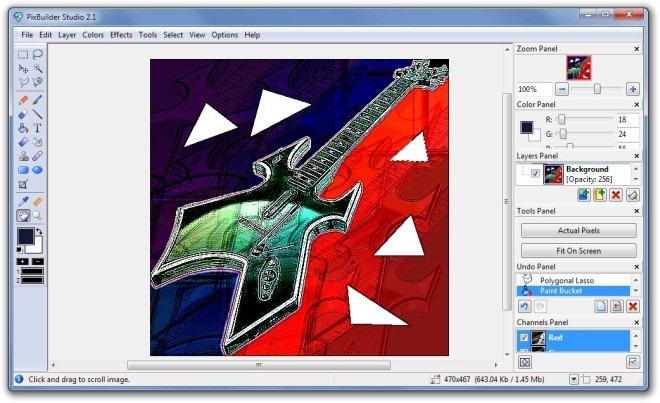Click the blank page icon in Undo Panel
The width and height of the screenshot is (660, 403).
[x=601, y=306]
